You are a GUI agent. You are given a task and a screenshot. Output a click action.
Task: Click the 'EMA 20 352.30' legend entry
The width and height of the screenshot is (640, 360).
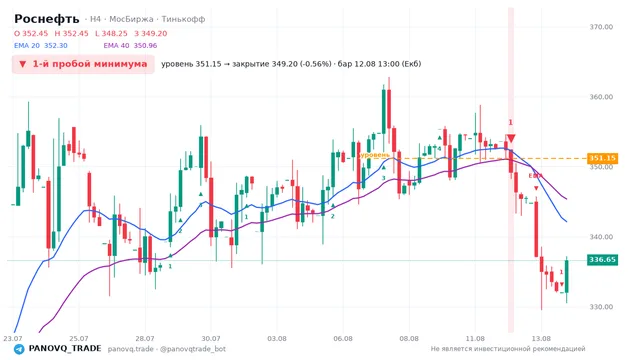(x=41, y=46)
